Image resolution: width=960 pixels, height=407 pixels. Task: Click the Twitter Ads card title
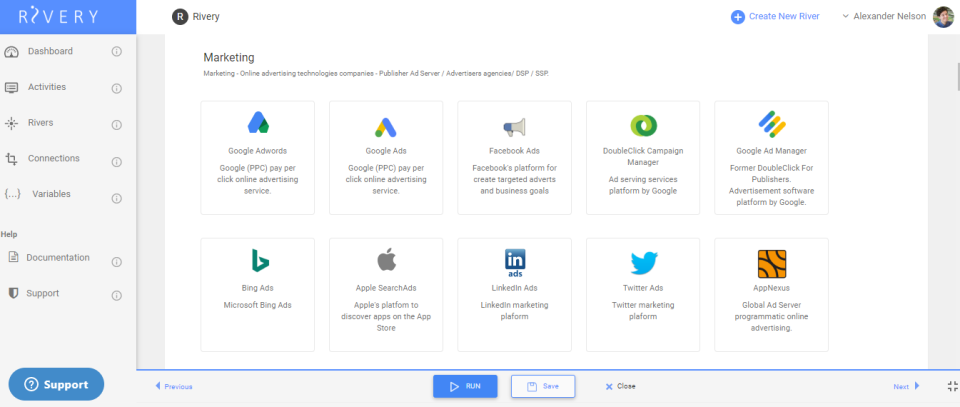click(643, 288)
